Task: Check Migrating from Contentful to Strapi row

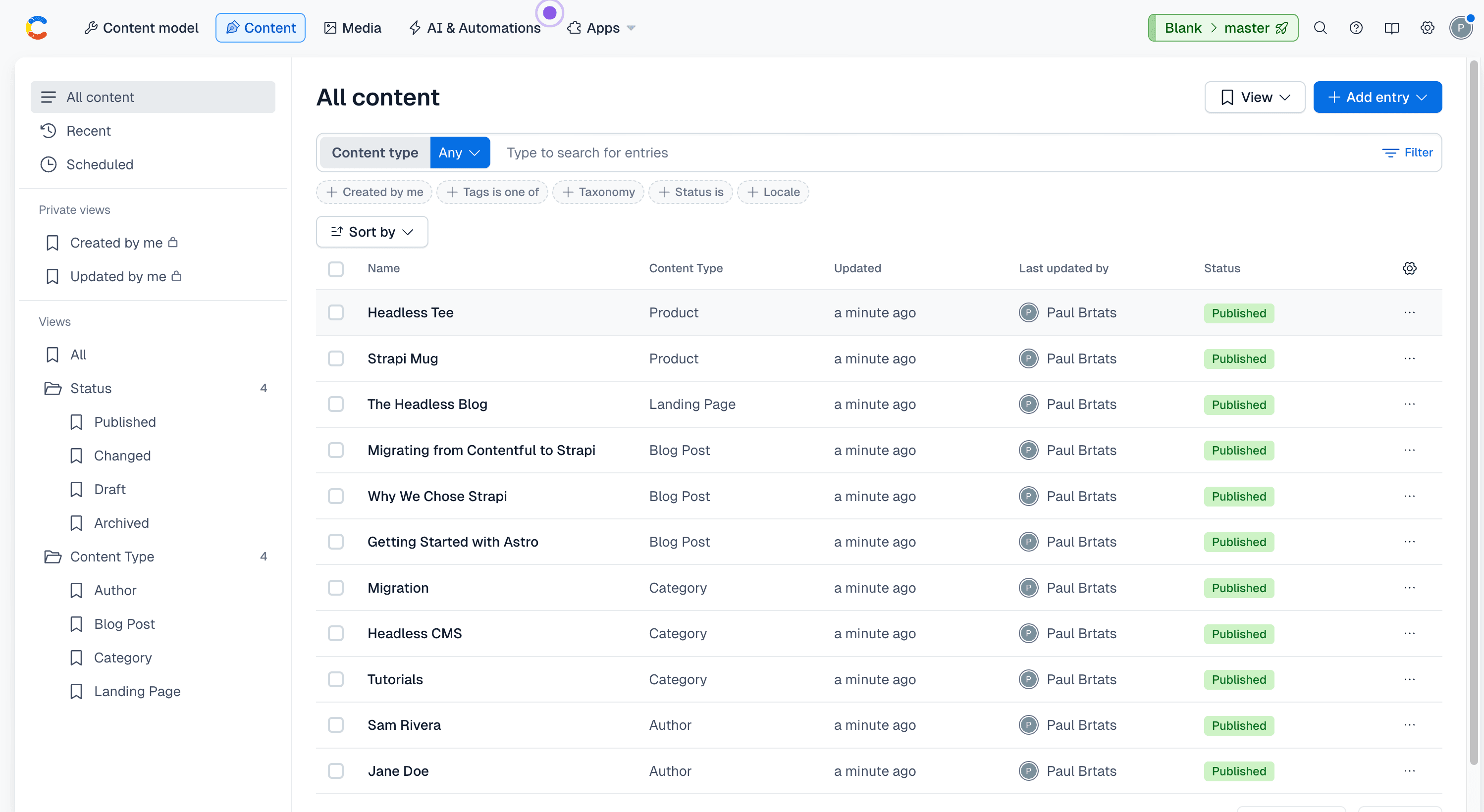Action: (336, 451)
